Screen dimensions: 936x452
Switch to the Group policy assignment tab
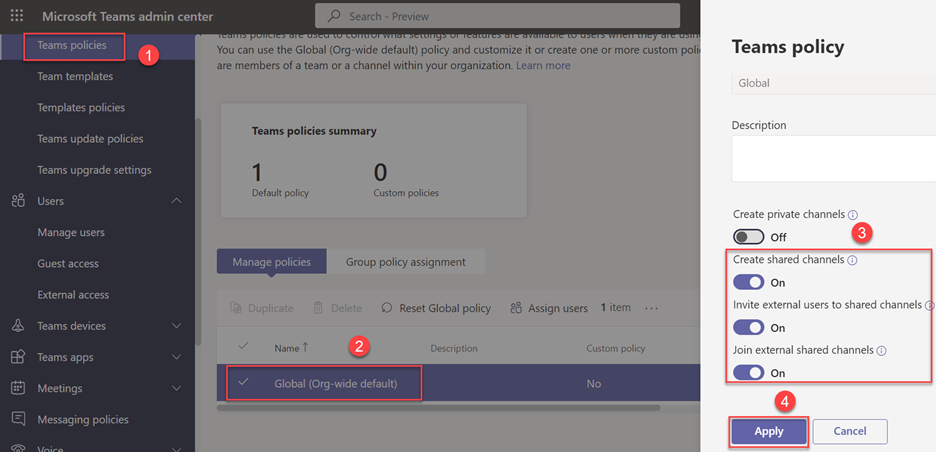coord(405,262)
